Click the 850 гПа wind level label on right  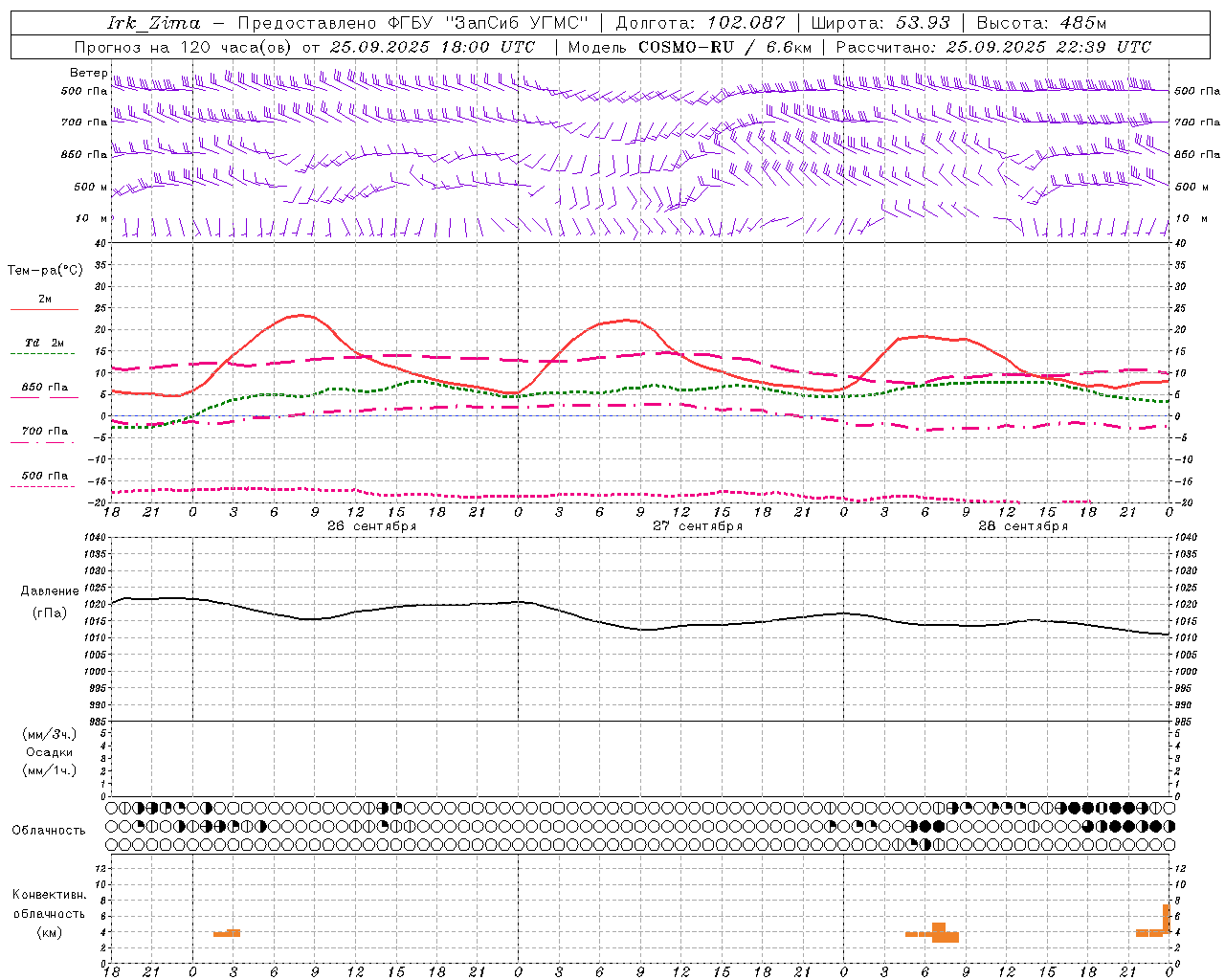(x=1197, y=154)
